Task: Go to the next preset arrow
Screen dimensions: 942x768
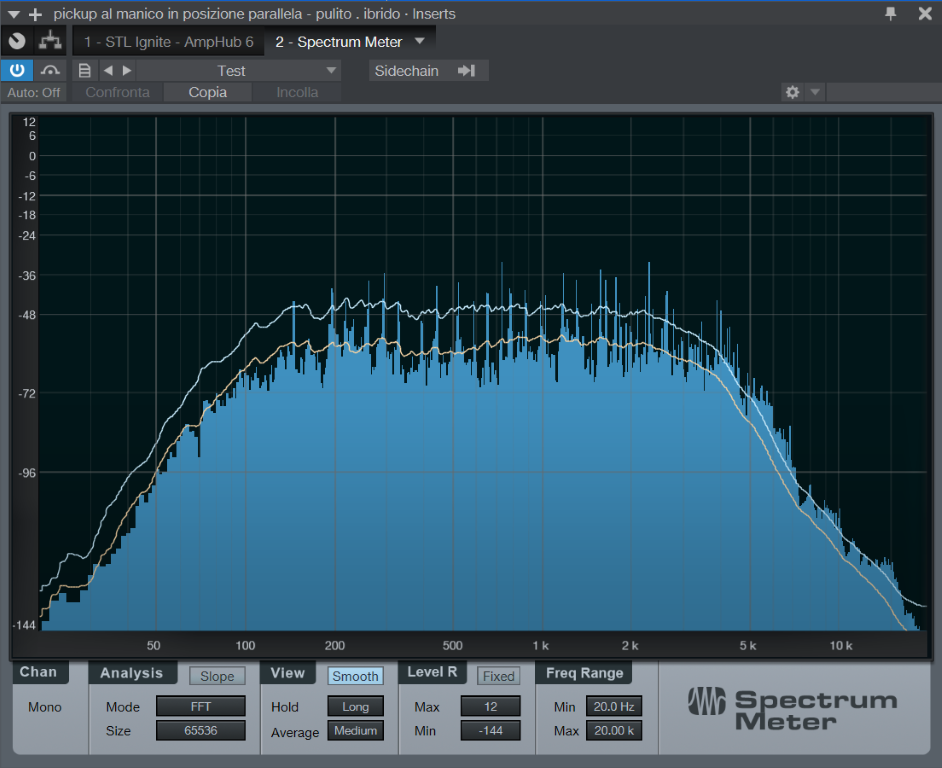Action: tap(127, 70)
